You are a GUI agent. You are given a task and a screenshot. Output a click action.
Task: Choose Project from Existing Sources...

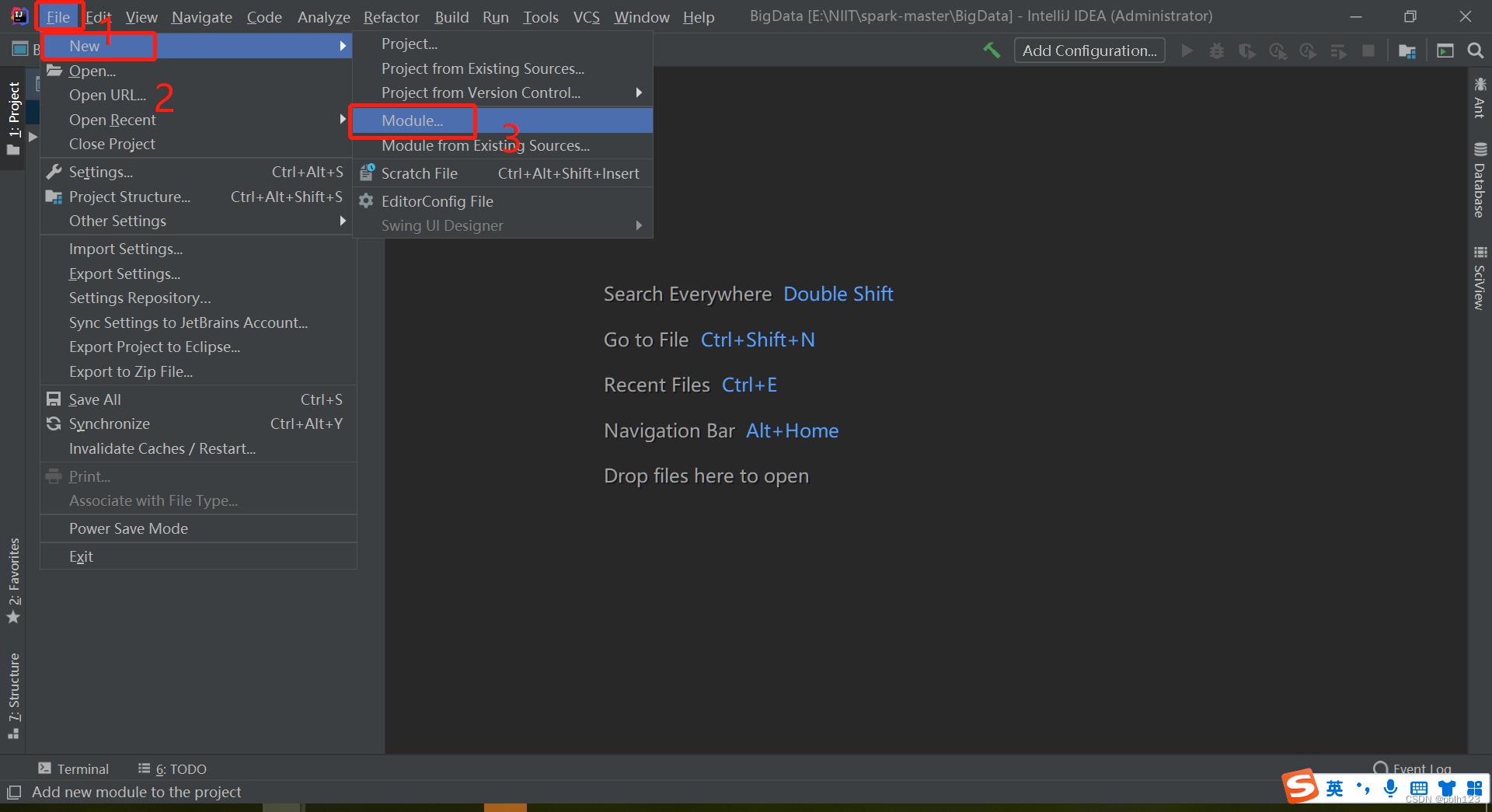click(503, 68)
